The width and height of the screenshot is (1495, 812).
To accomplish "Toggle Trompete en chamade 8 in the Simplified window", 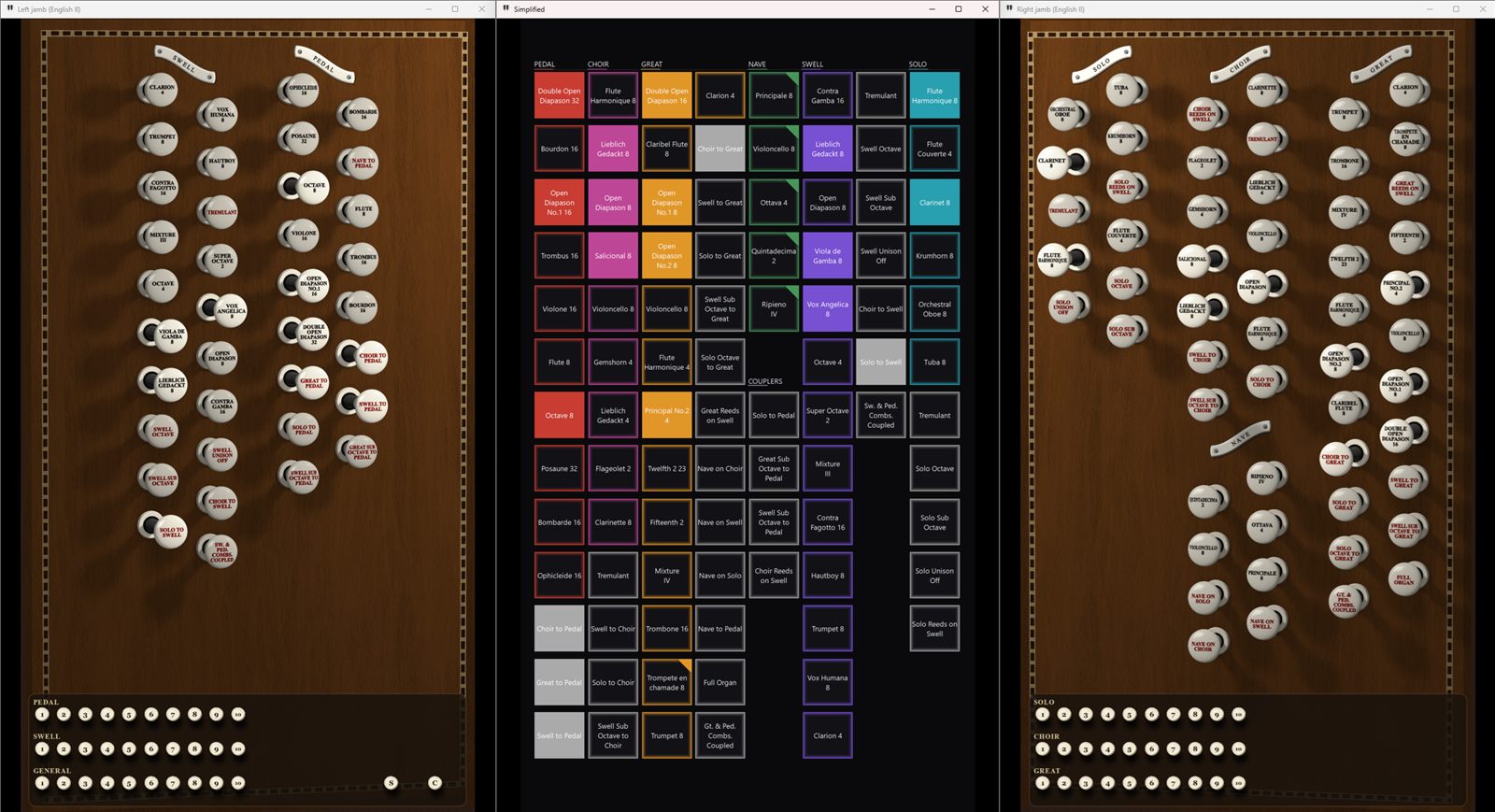I will (666, 682).
